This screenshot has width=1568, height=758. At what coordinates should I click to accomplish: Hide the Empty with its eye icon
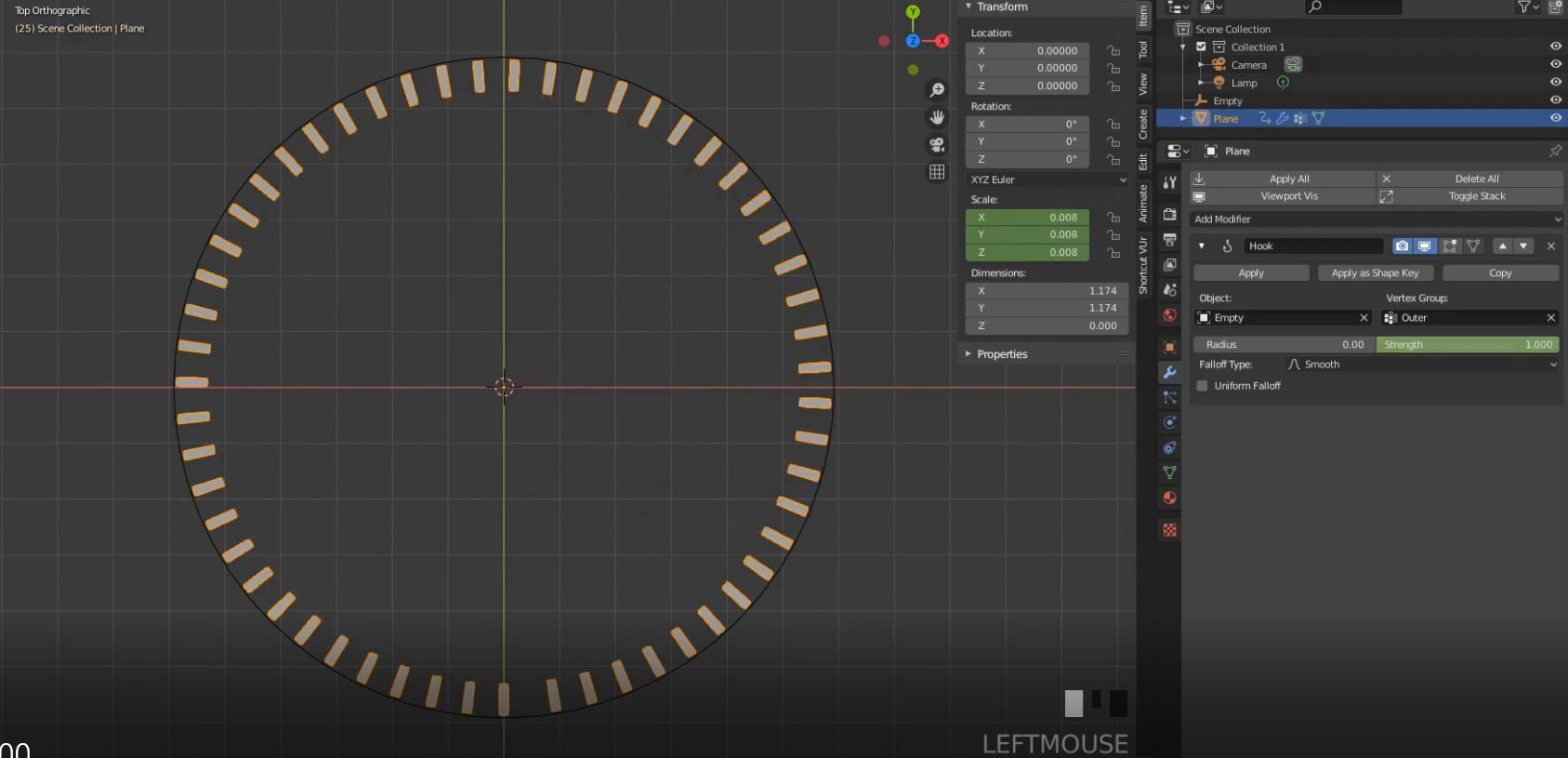pyautogui.click(x=1555, y=100)
